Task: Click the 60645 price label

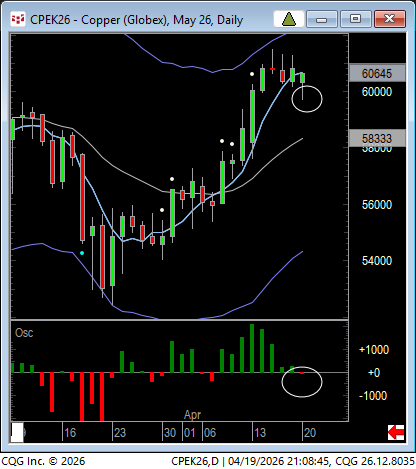Action: point(377,73)
